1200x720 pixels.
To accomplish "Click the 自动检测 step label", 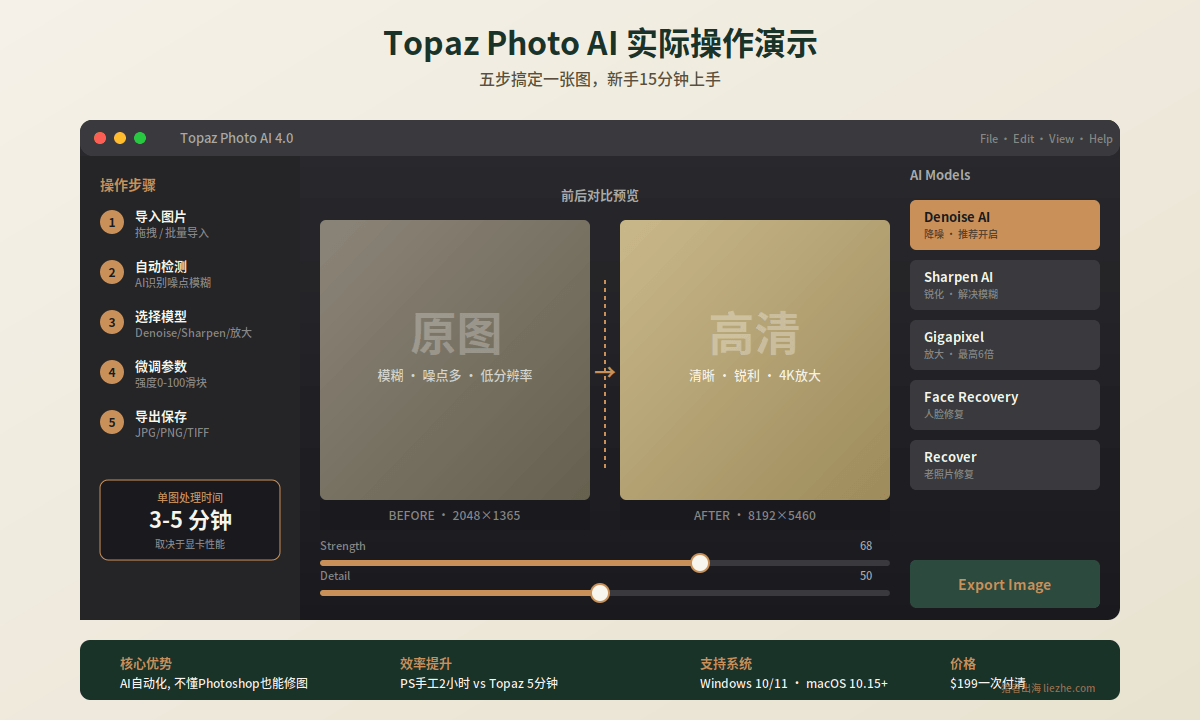I will tap(161, 266).
